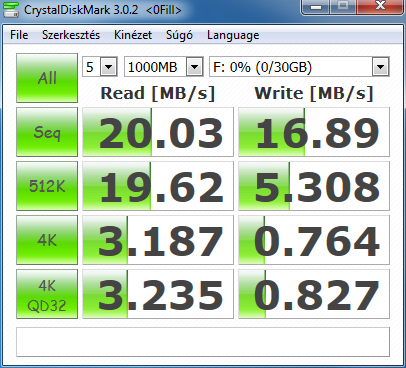Open the File menu
Screen dimensions: 406x368
(19, 35)
